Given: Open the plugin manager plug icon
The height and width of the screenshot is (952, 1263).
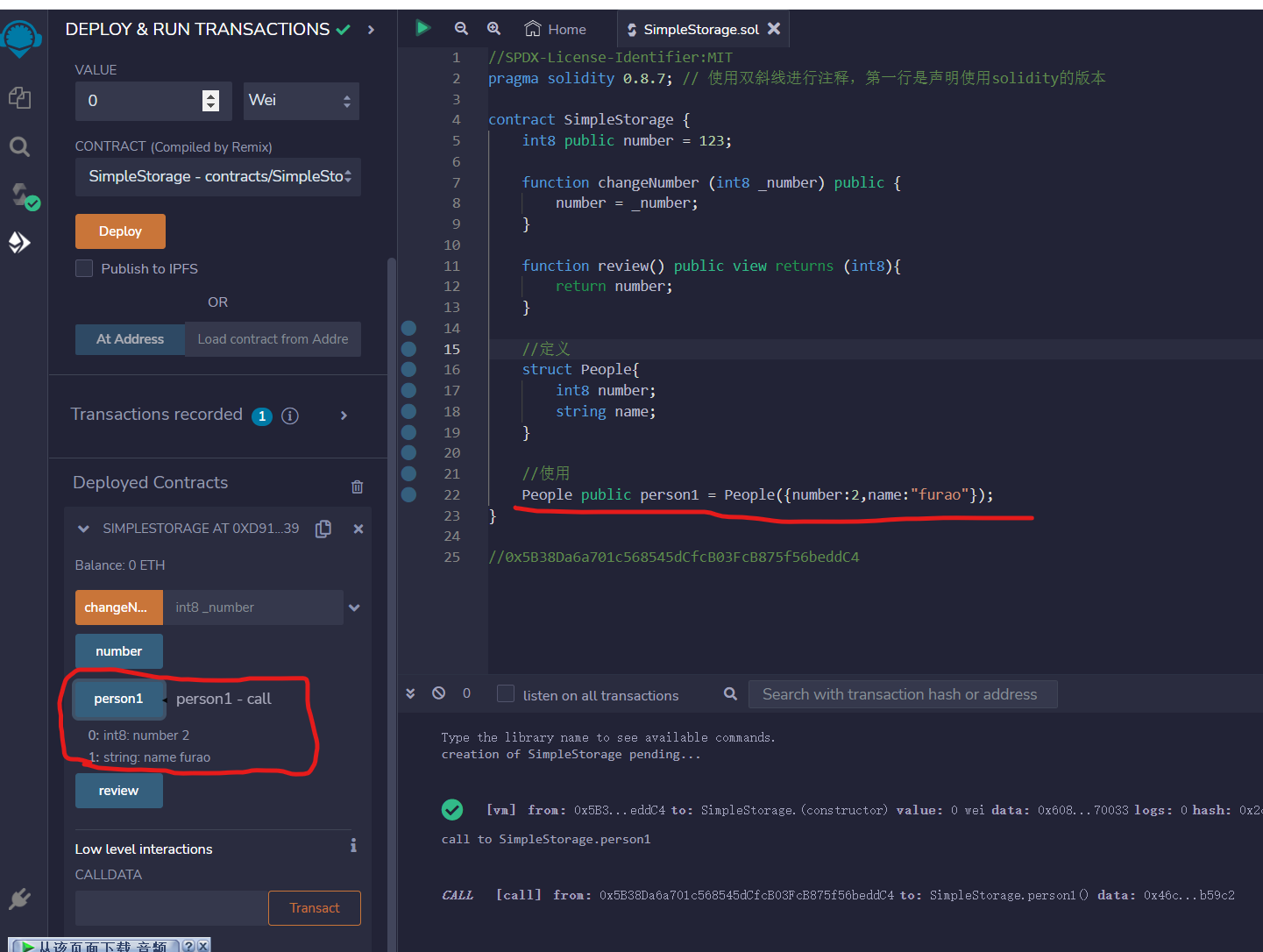Looking at the screenshot, I should (19, 899).
